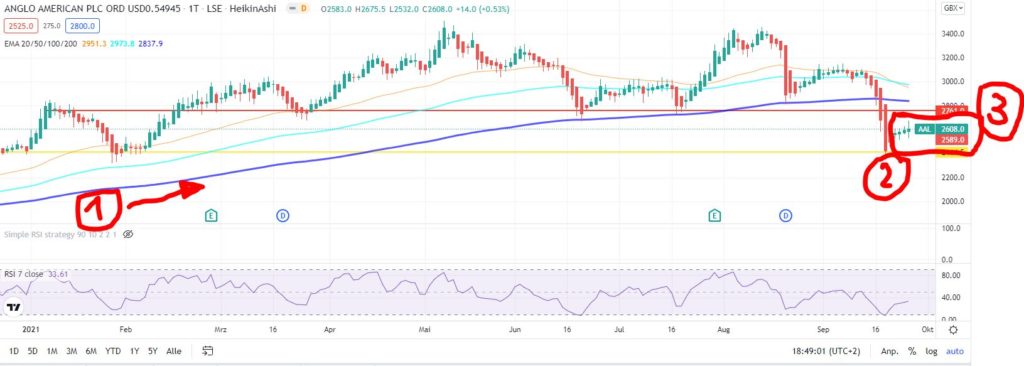This screenshot has width=1024, height=366.
Task: Select the 1M time range
Action: pyautogui.click(x=52, y=351)
